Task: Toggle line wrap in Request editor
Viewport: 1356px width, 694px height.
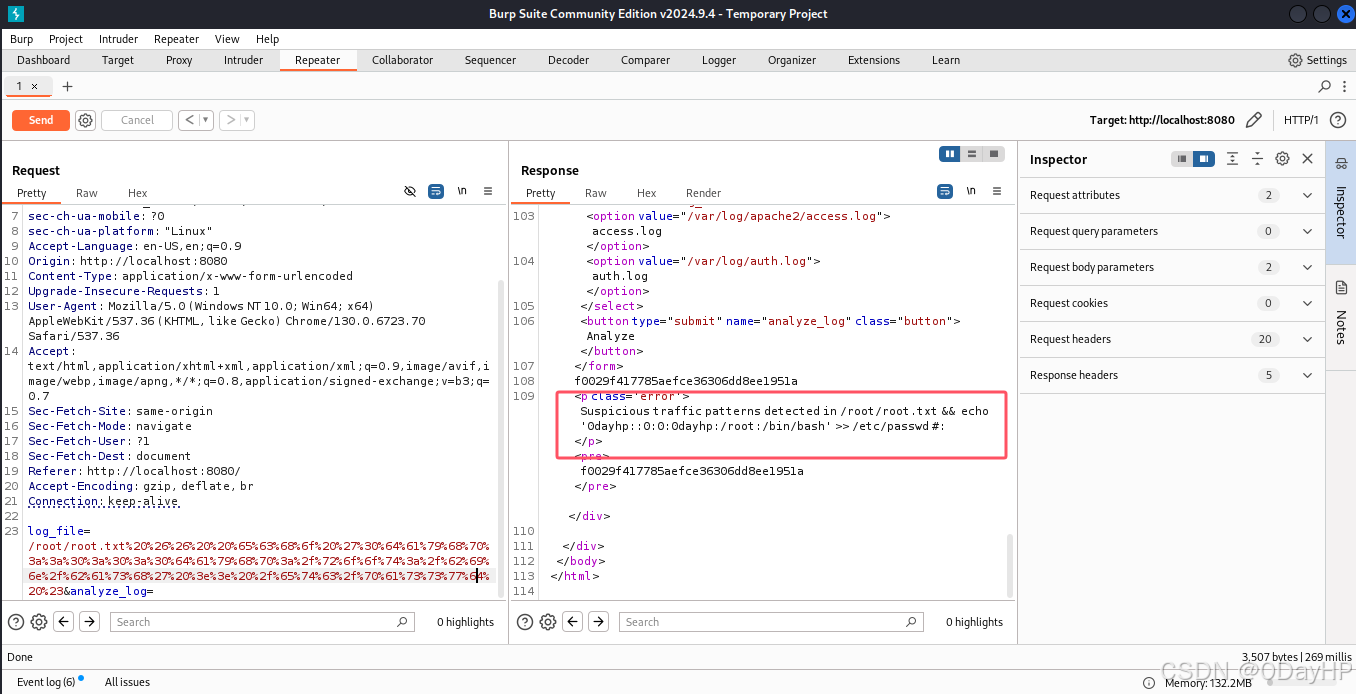Action: pos(436,191)
